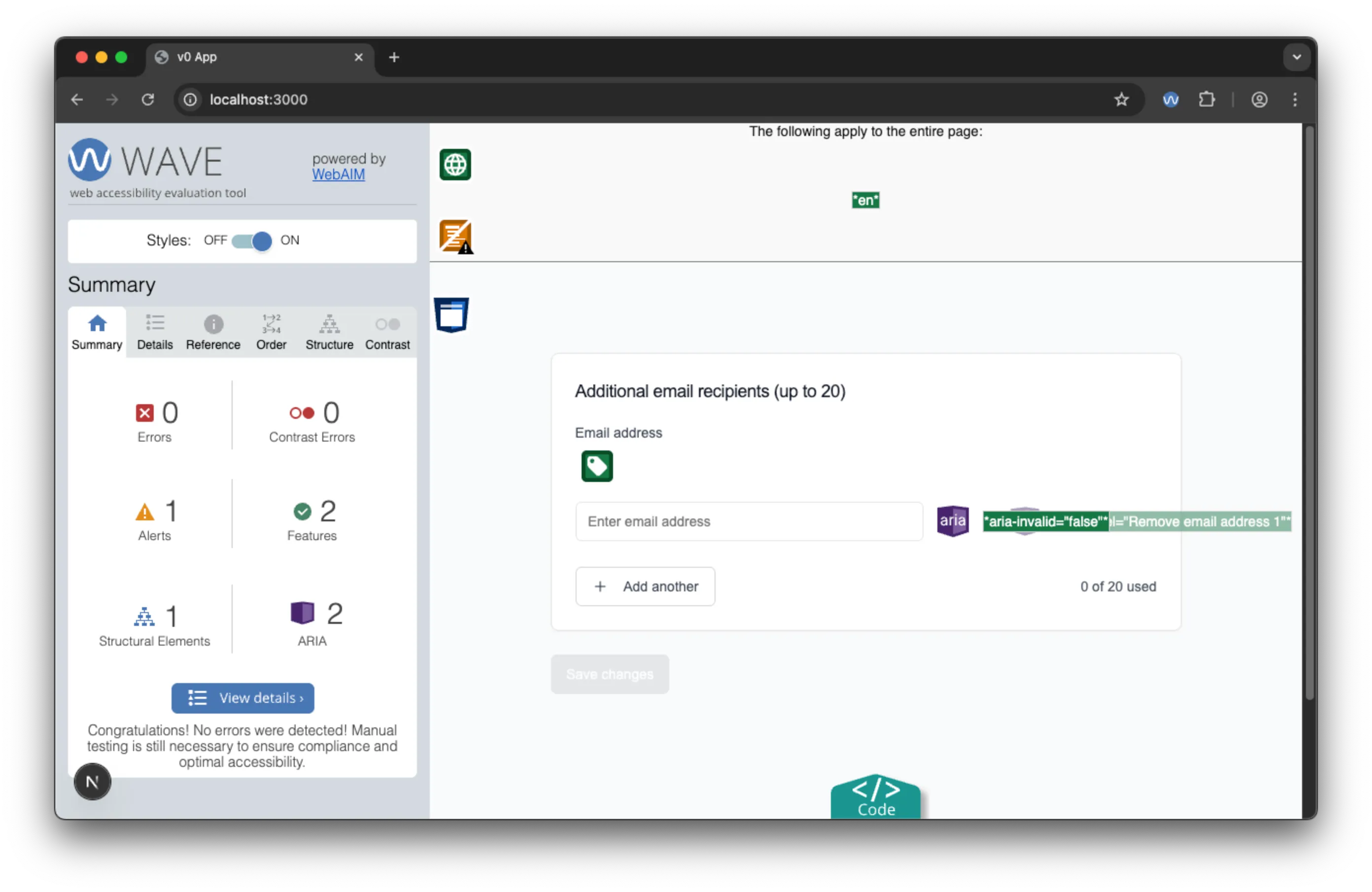The height and width of the screenshot is (892, 1372).
Task: Click the purple ARIA cube icon
Action: coord(302,614)
